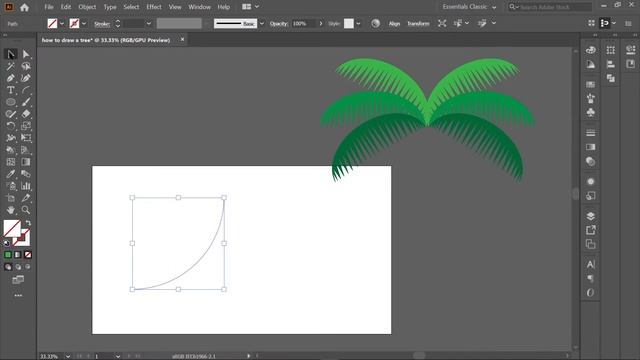The image size is (640, 360).
Task: Select the Zoom tool
Action: tap(26, 210)
